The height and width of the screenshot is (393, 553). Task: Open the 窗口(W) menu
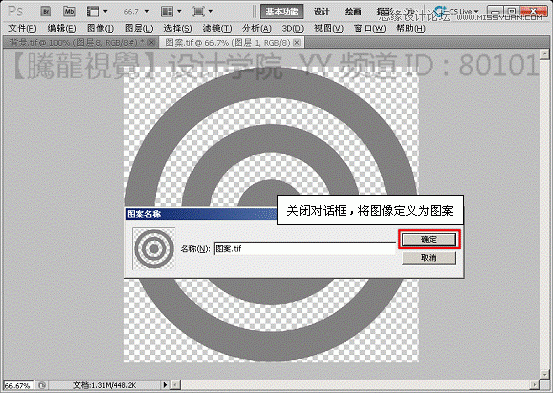pyautogui.click(x=370, y=28)
